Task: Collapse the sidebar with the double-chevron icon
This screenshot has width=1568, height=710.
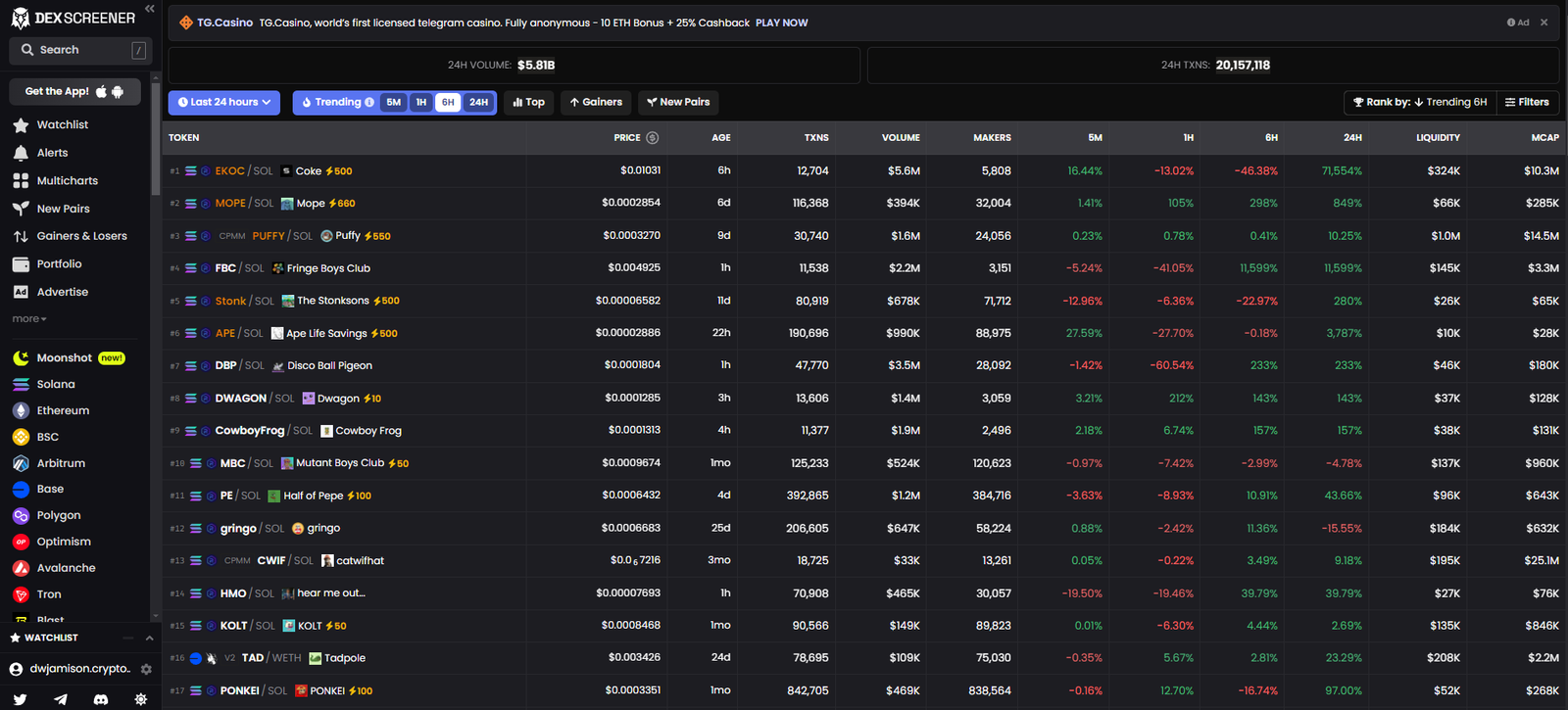Action: click(x=149, y=8)
